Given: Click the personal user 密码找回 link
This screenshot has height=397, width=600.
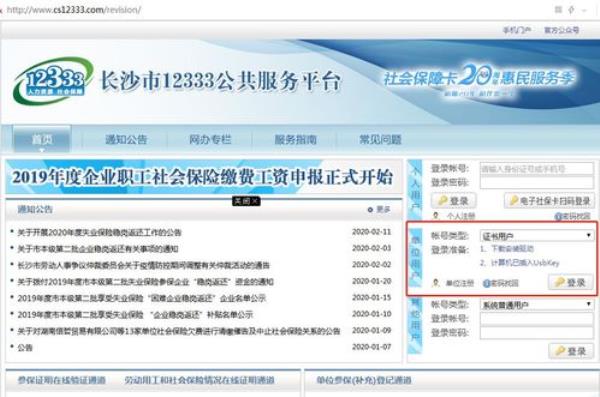Looking at the screenshot, I should [x=576, y=217].
